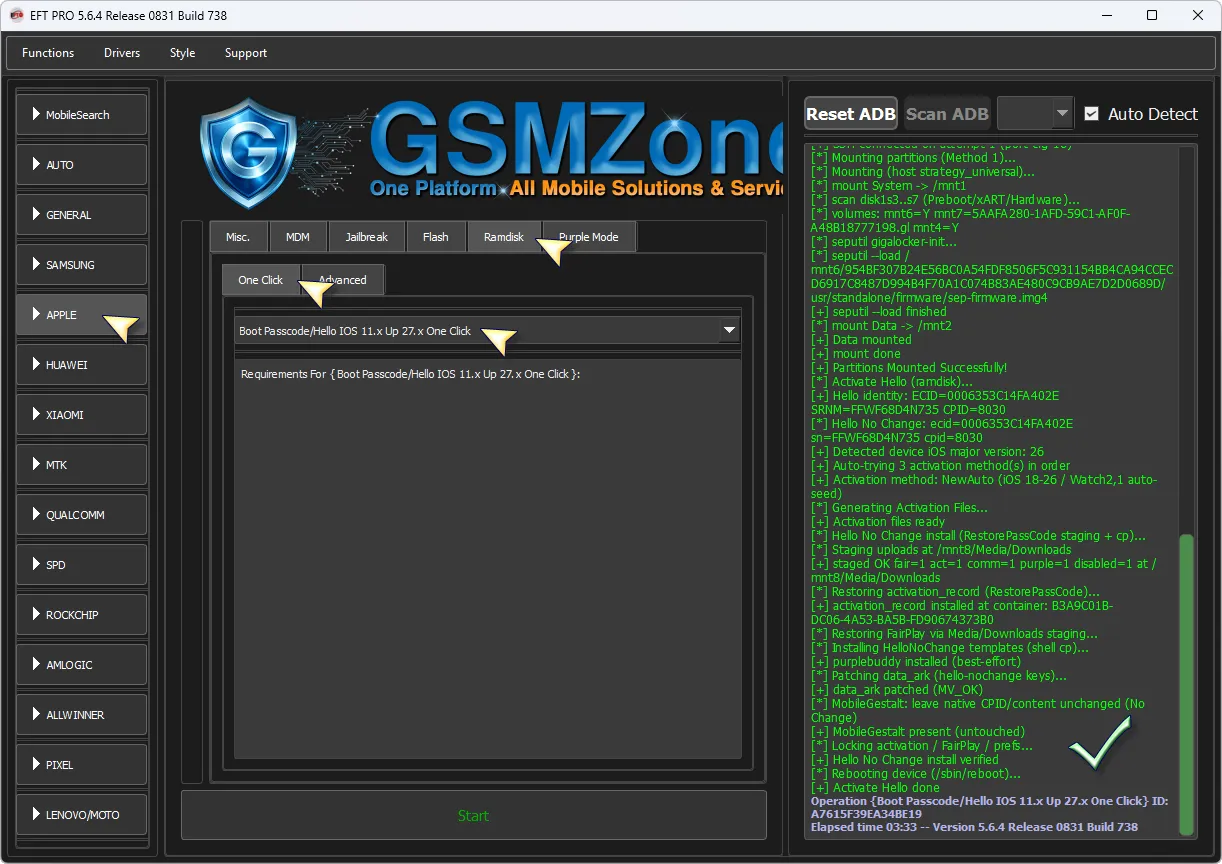Switch to the Jailbreak tab
Image resolution: width=1222 pixels, height=864 pixels.
click(367, 237)
